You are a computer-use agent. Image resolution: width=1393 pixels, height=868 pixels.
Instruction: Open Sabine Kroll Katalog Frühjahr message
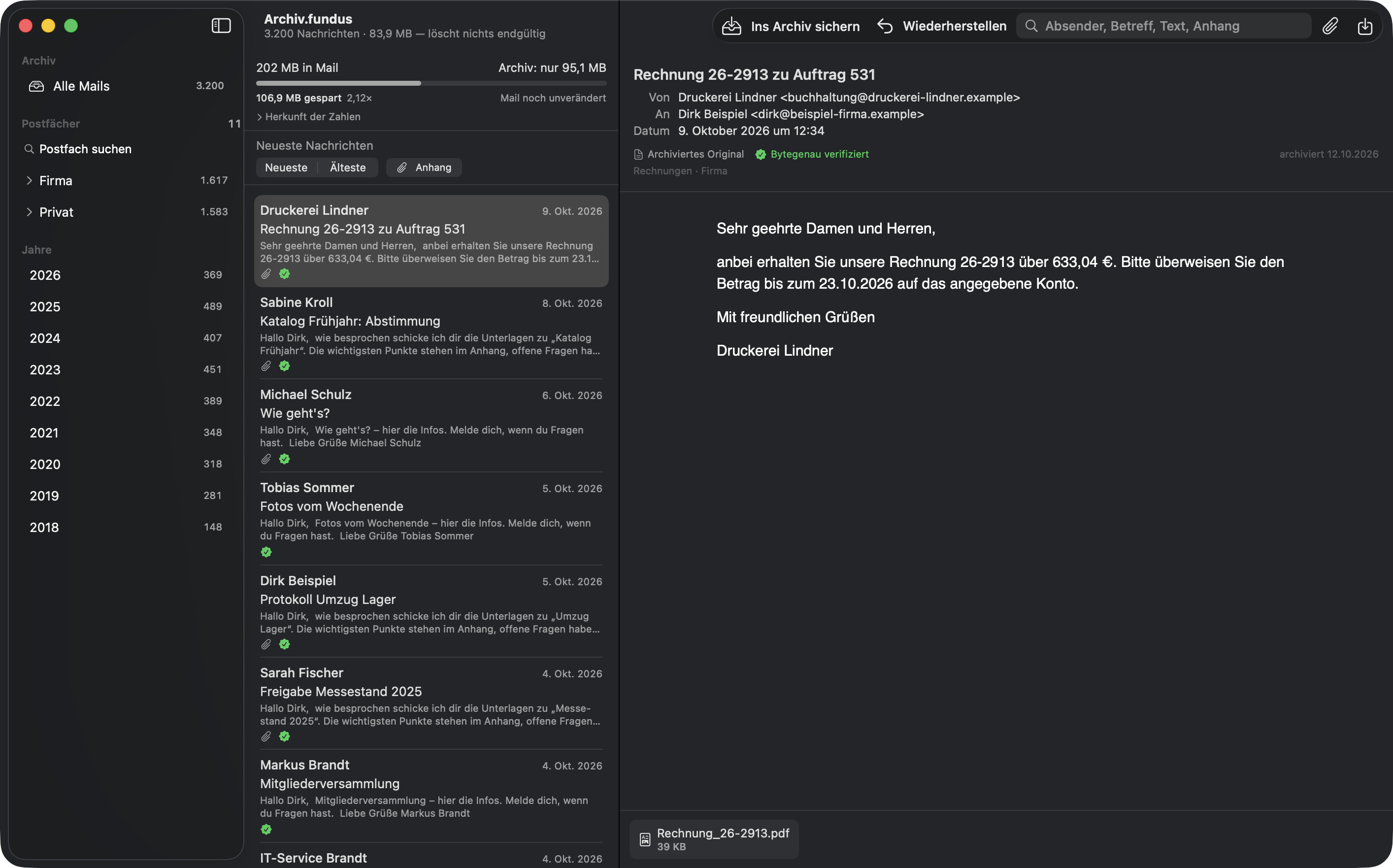click(431, 334)
